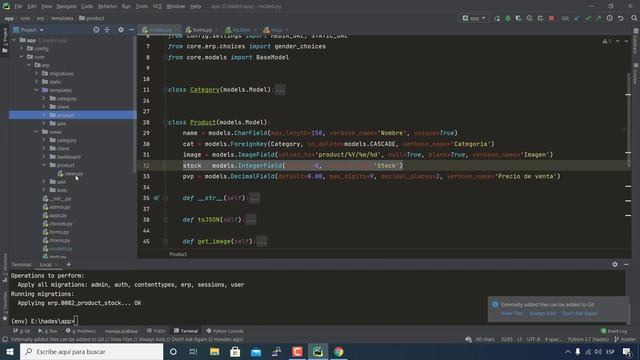Unfold the toJSON method at line 38
This screenshot has width=640, height=360.
click(x=251, y=220)
